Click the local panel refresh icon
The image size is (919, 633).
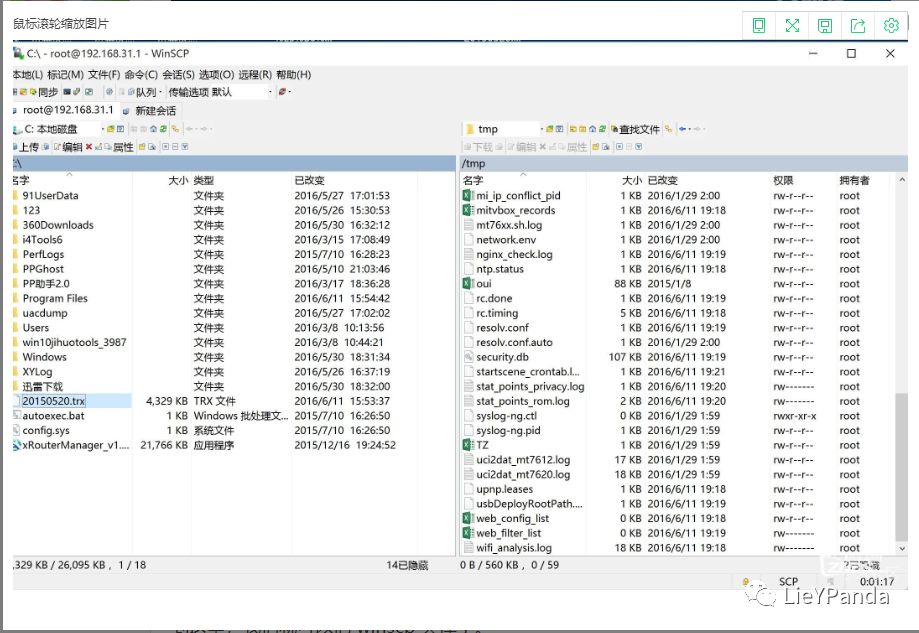click(x=163, y=129)
